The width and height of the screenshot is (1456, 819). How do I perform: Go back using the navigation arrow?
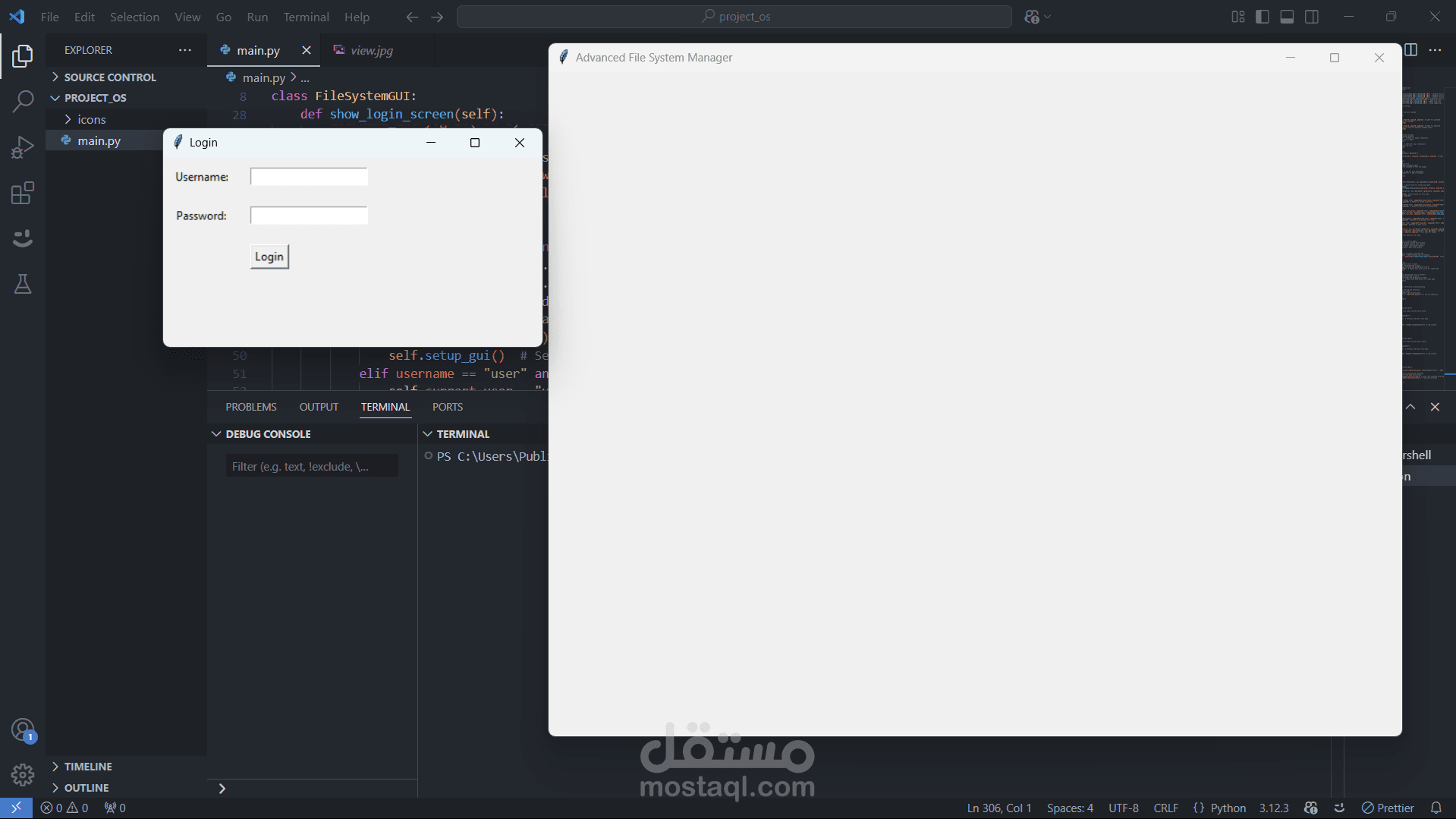412,17
